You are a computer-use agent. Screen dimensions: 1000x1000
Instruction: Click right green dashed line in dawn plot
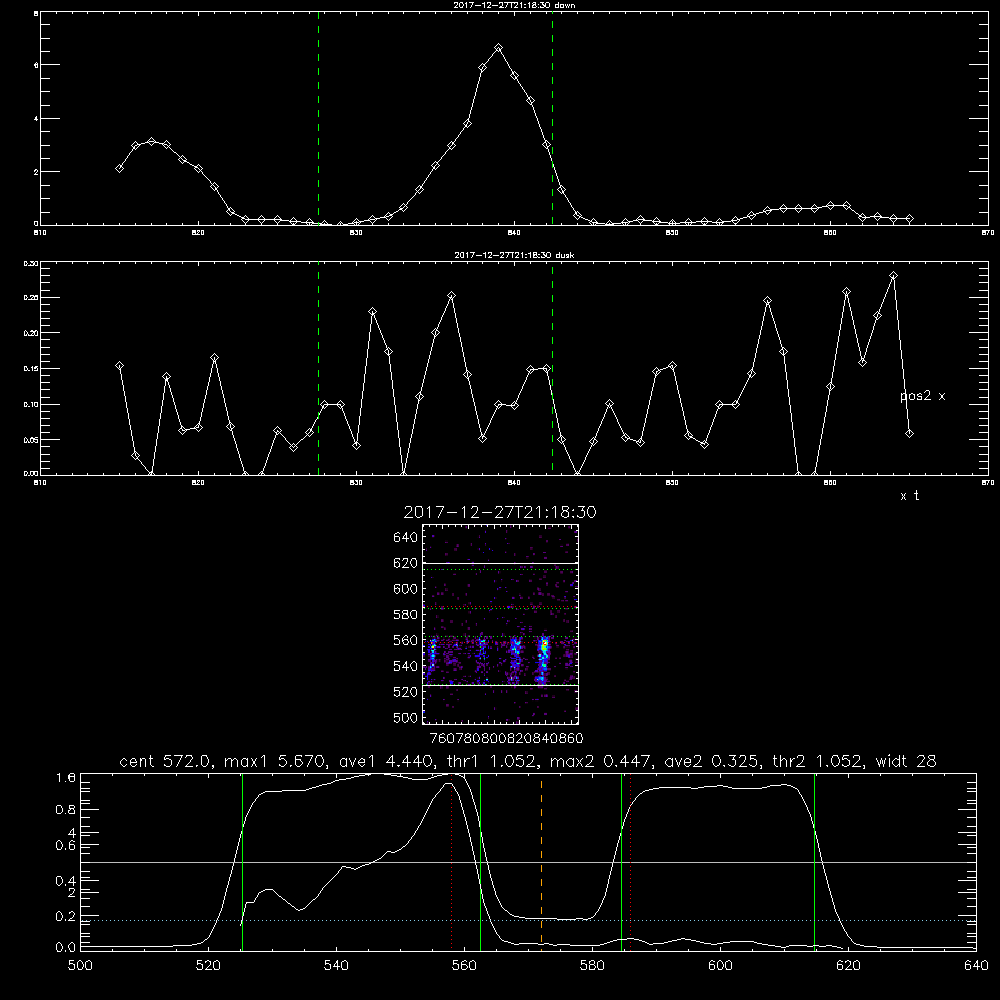(x=552, y=119)
